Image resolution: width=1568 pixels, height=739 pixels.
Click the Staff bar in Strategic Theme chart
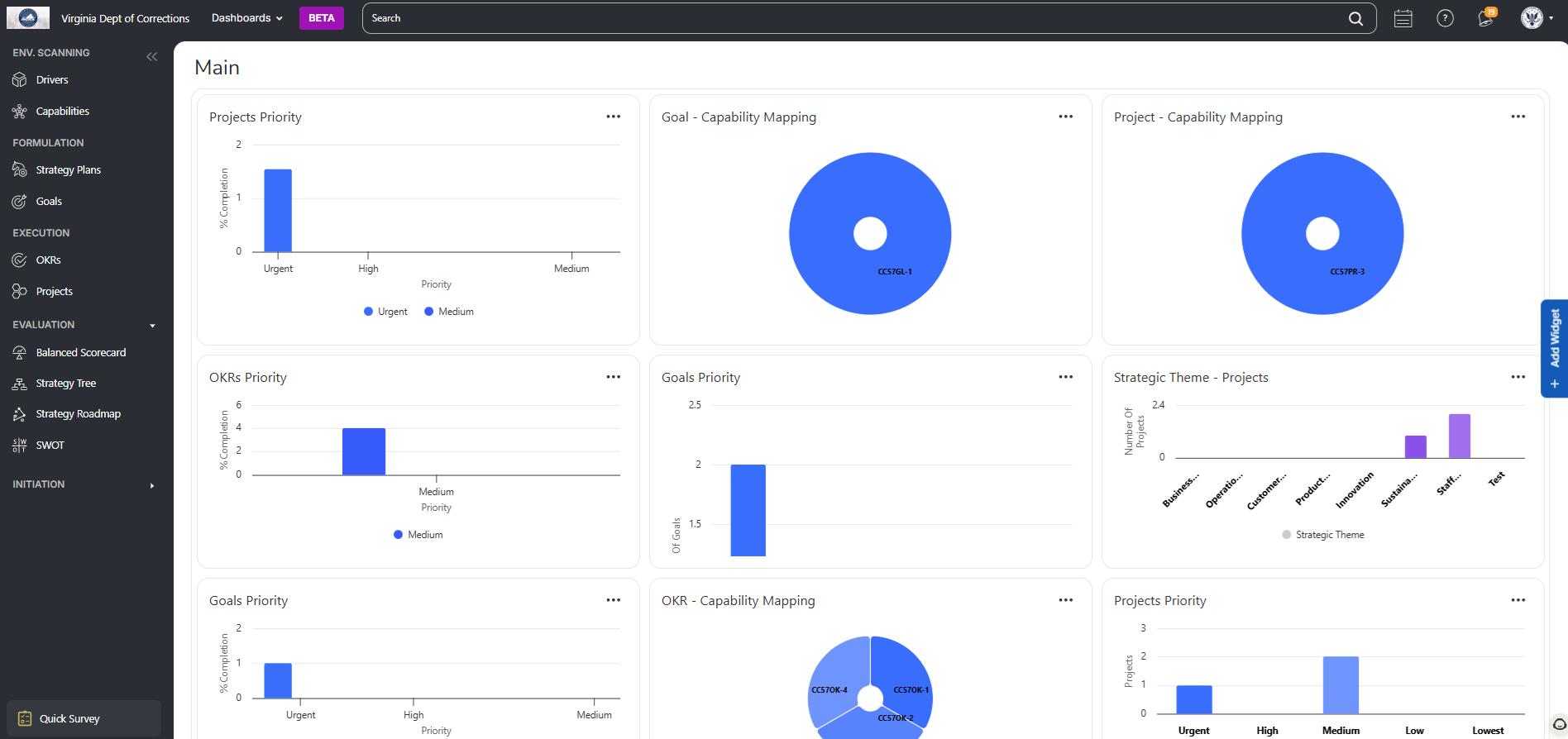[1460, 436]
